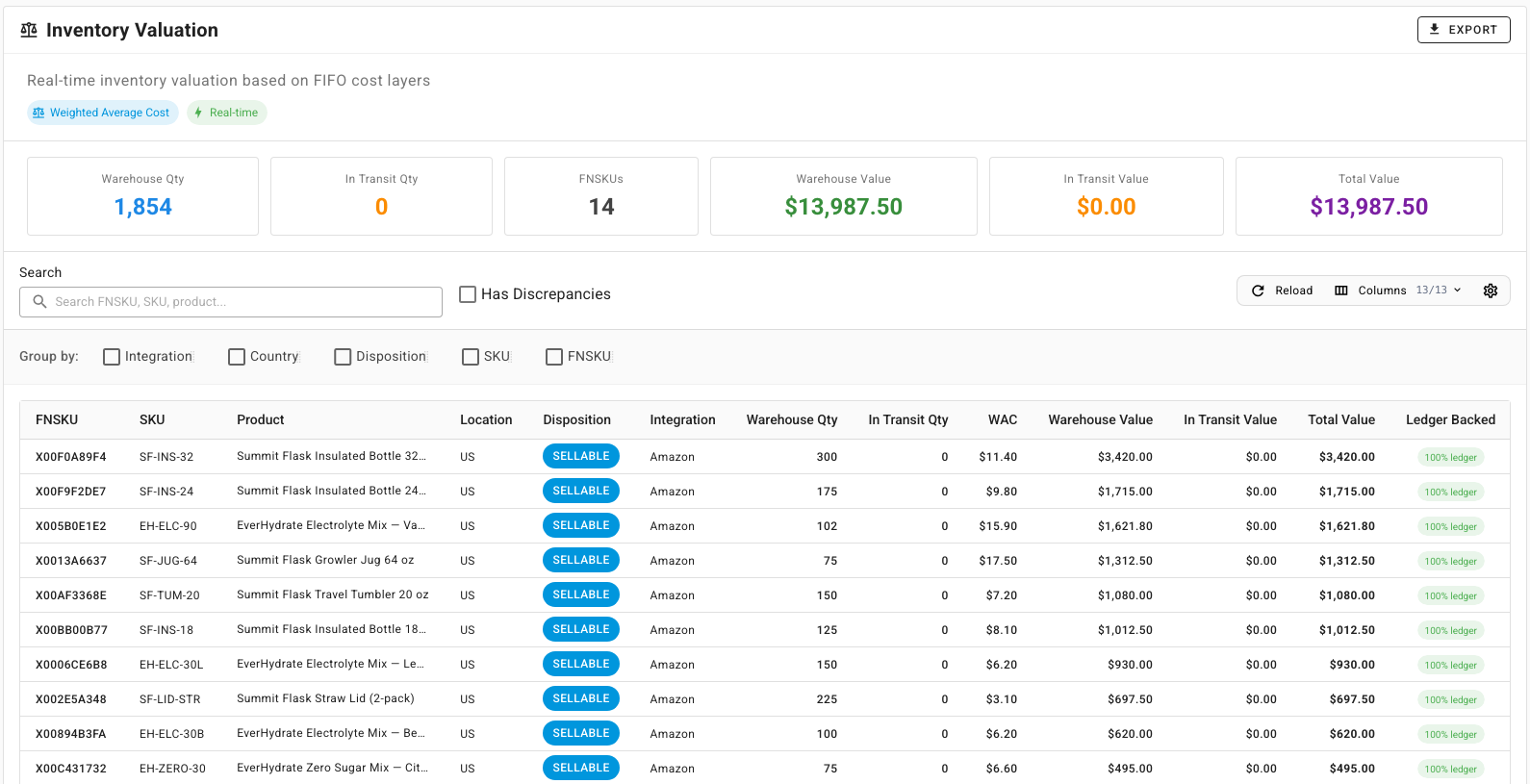Viewport: 1530px width, 784px height.
Task: Open the Columns 13/13 dropdown
Action: (1398, 291)
